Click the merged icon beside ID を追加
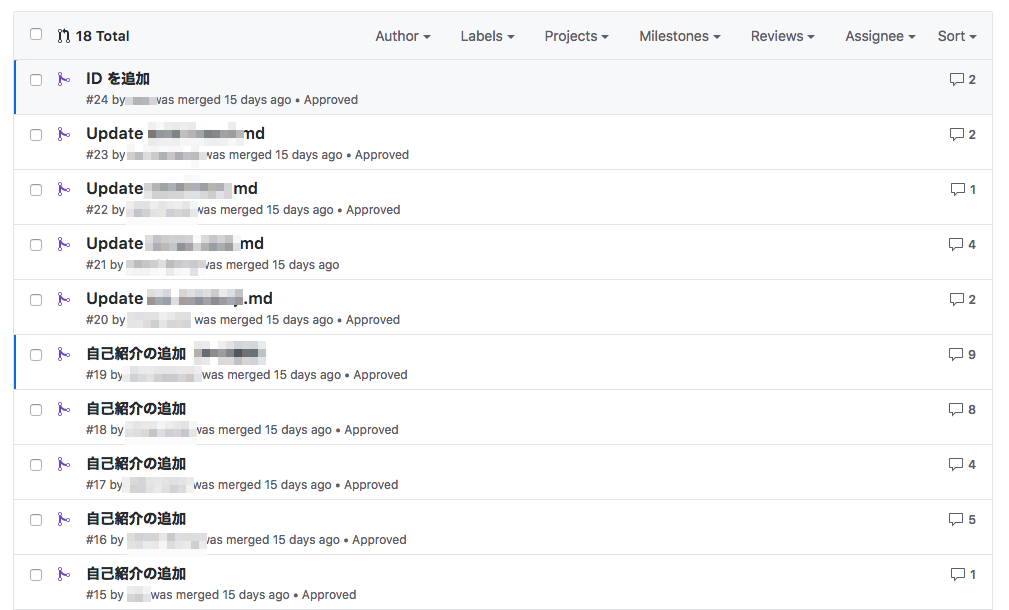Screen dimensions: 1009x610 [63, 79]
